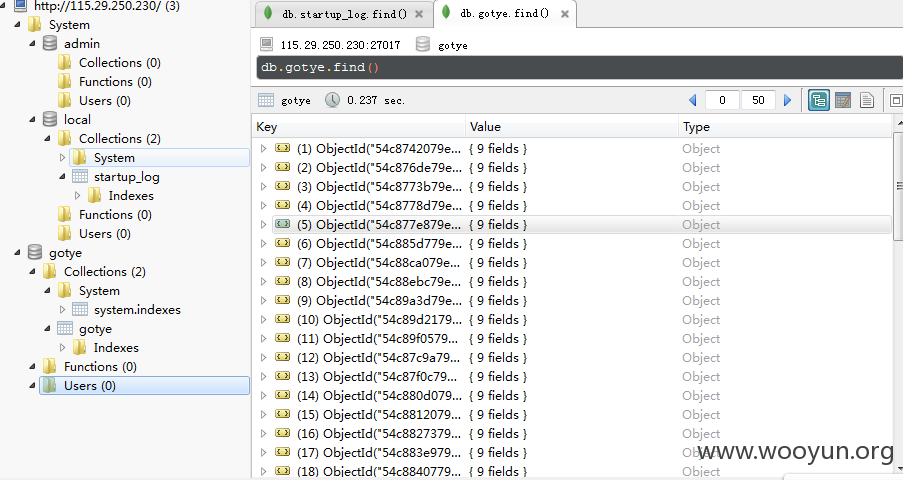This screenshot has width=903, height=480.
Task: Close the db.startup_log.find() tab
Action: (419, 14)
